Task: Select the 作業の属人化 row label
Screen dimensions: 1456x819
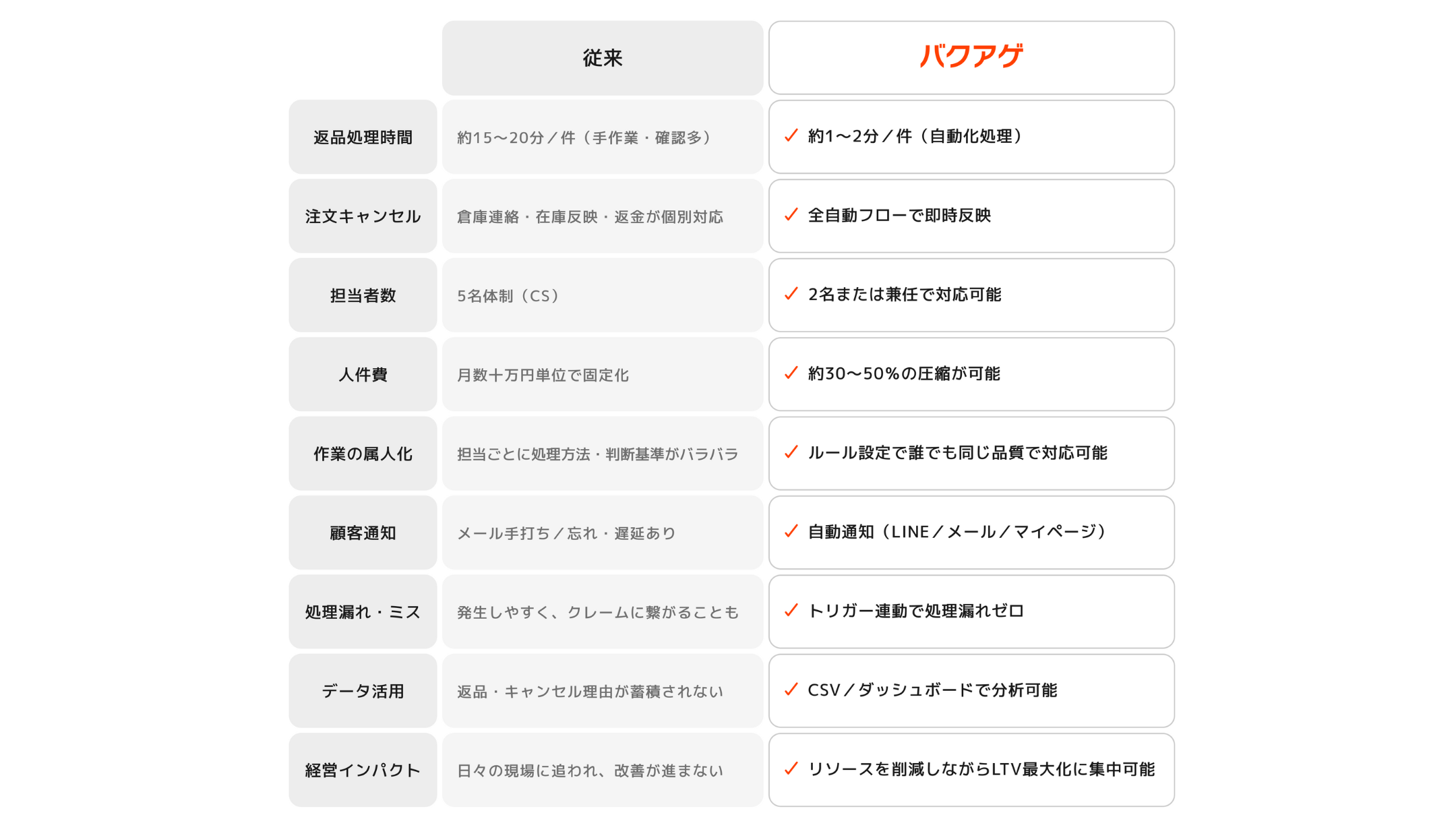Action: click(x=363, y=454)
